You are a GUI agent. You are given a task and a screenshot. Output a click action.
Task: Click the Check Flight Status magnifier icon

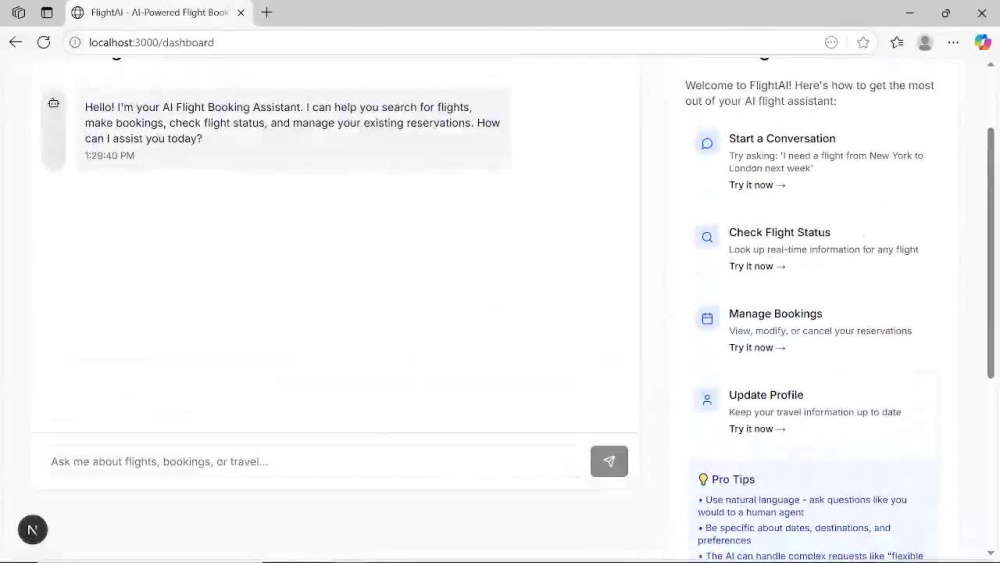pos(707,237)
